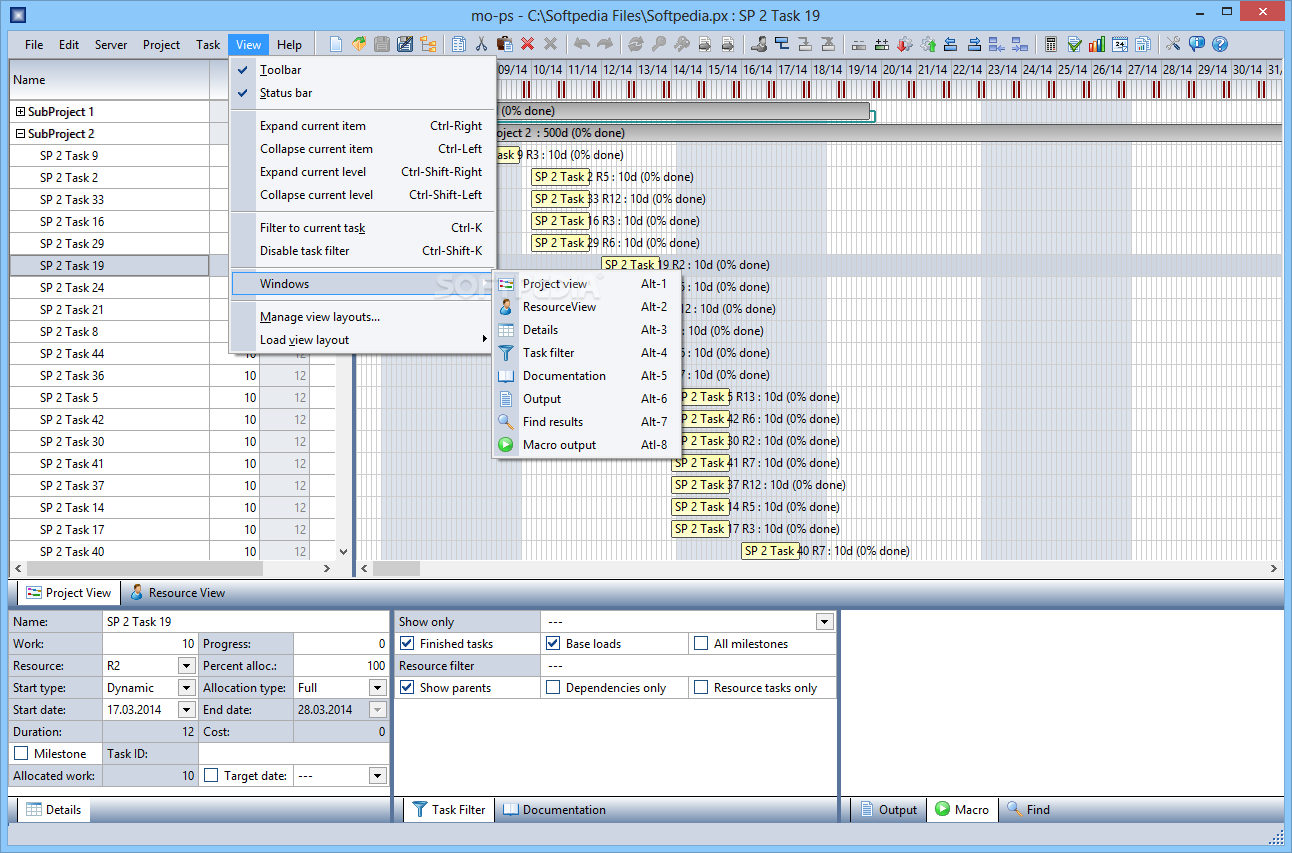Click the red X delete icon
This screenshot has height=853, width=1292.
[x=527, y=44]
